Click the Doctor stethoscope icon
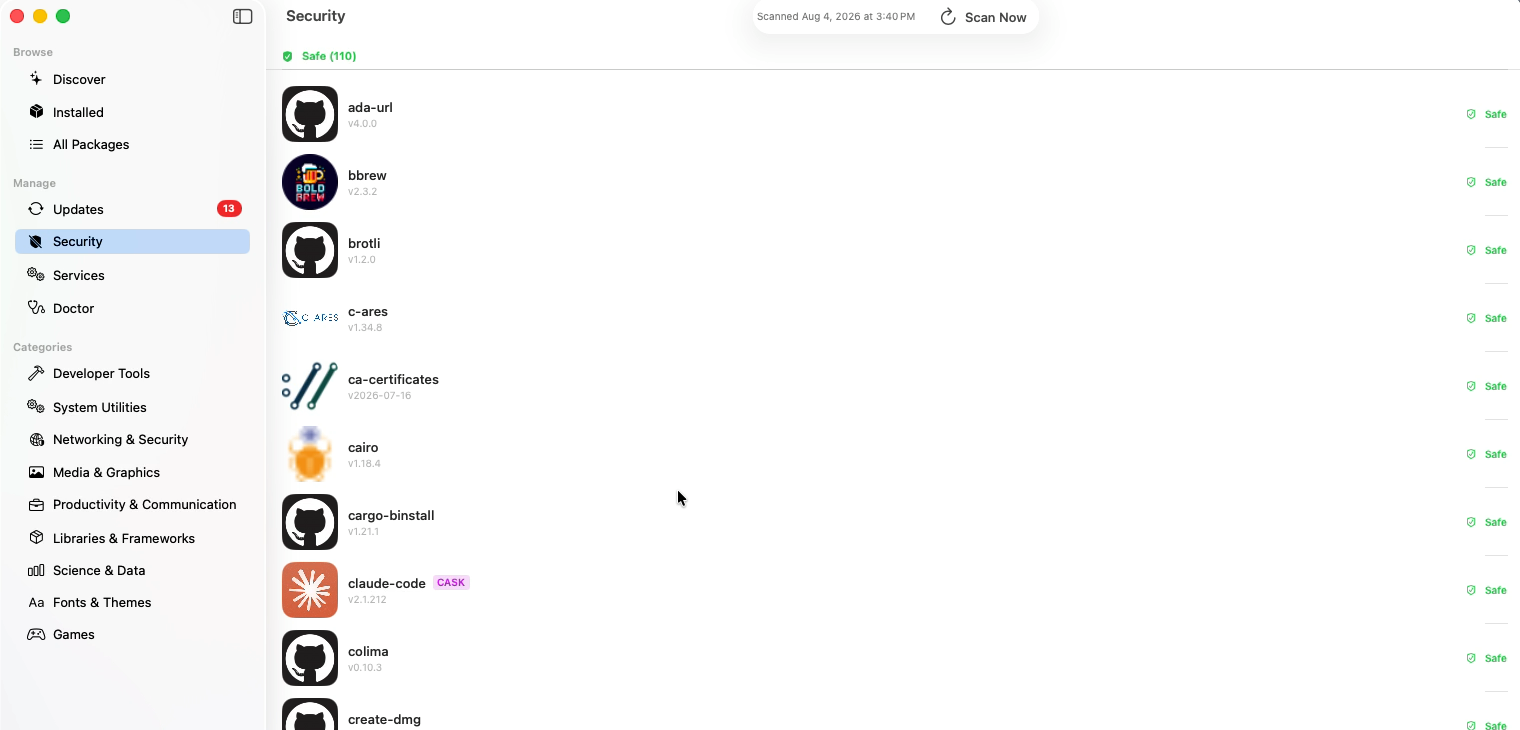This screenshot has width=1520, height=730. click(x=36, y=308)
